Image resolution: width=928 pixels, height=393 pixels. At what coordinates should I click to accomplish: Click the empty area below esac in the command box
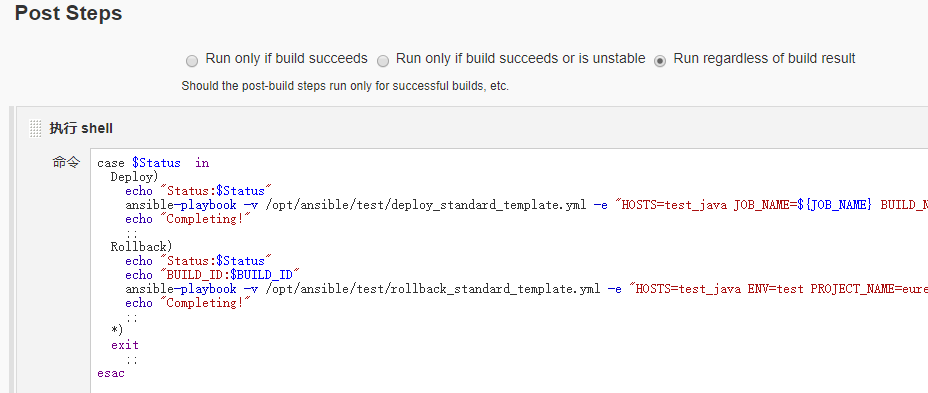pos(509,387)
